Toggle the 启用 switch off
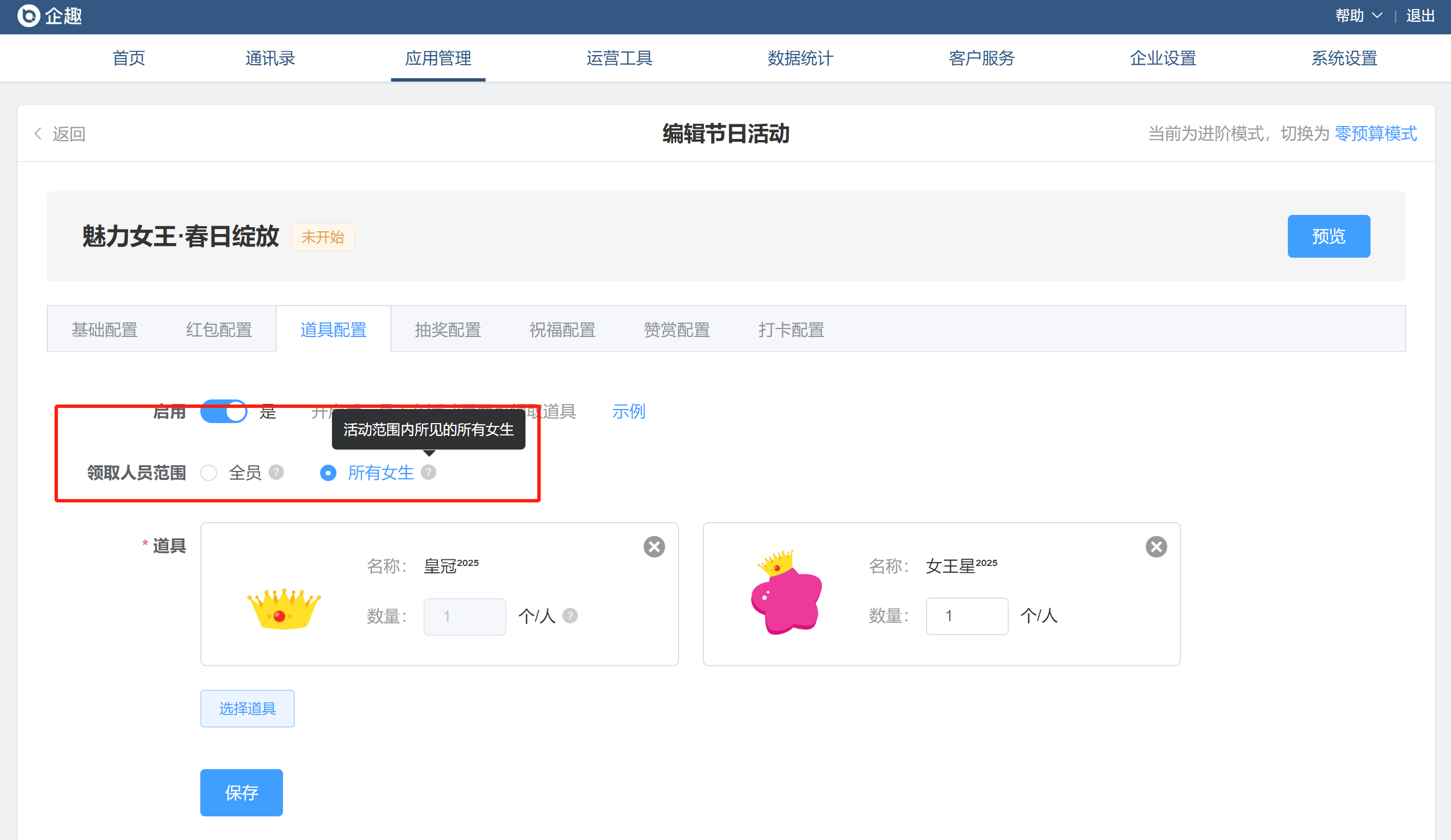Image resolution: width=1451 pixels, height=840 pixels. [224, 412]
